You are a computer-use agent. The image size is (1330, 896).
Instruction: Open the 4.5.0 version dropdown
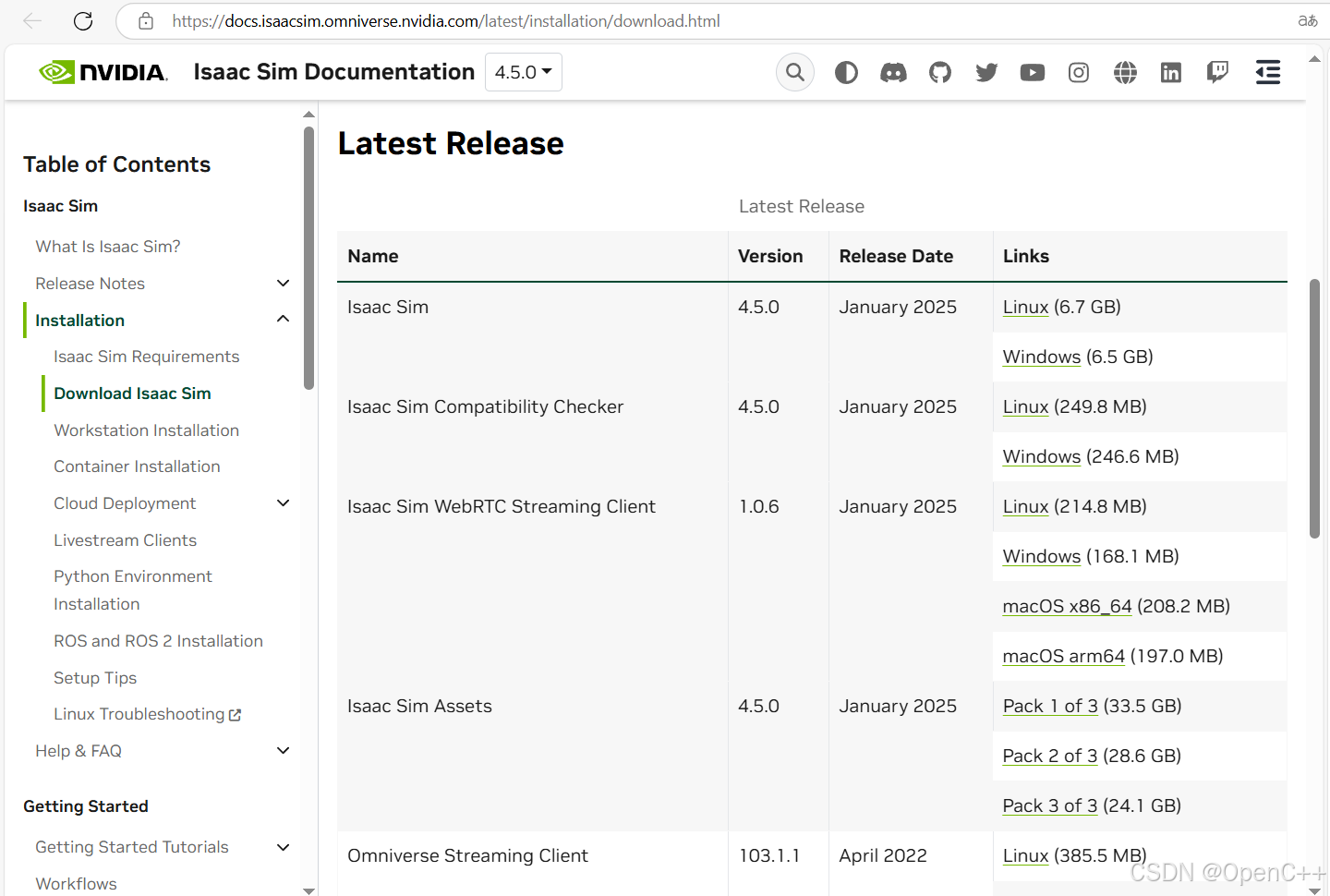coord(524,72)
